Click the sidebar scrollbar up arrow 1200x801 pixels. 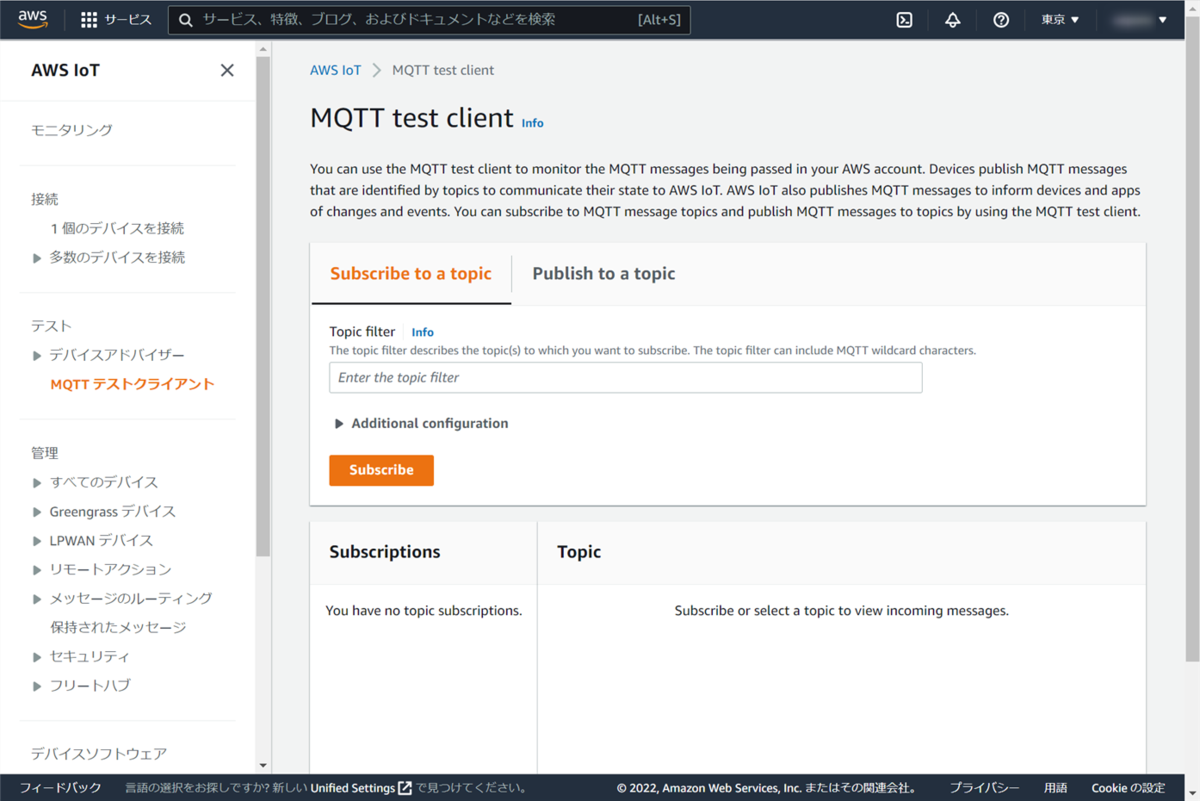pos(263,48)
